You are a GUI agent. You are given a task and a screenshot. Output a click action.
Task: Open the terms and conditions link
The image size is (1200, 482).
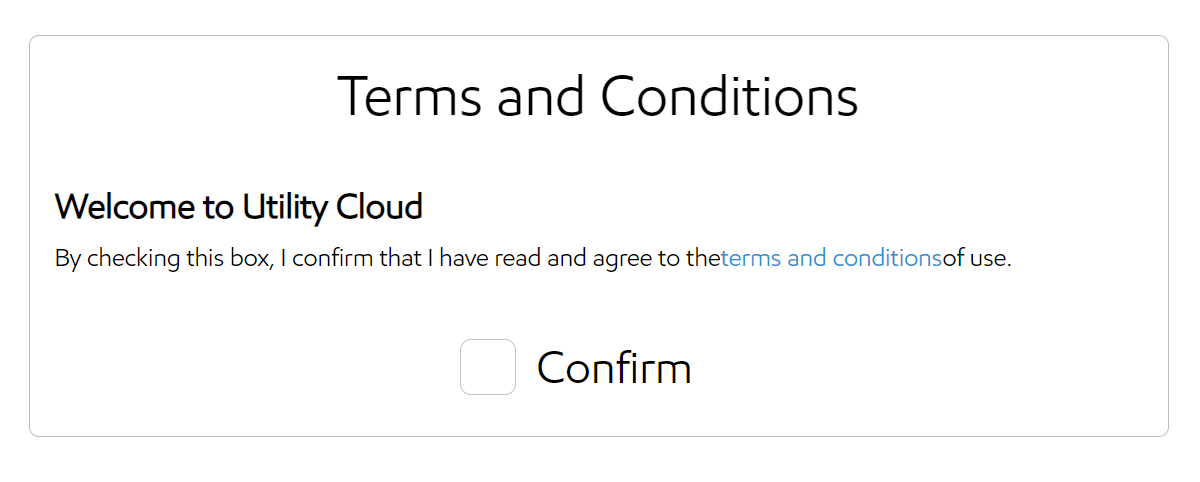[x=831, y=259]
